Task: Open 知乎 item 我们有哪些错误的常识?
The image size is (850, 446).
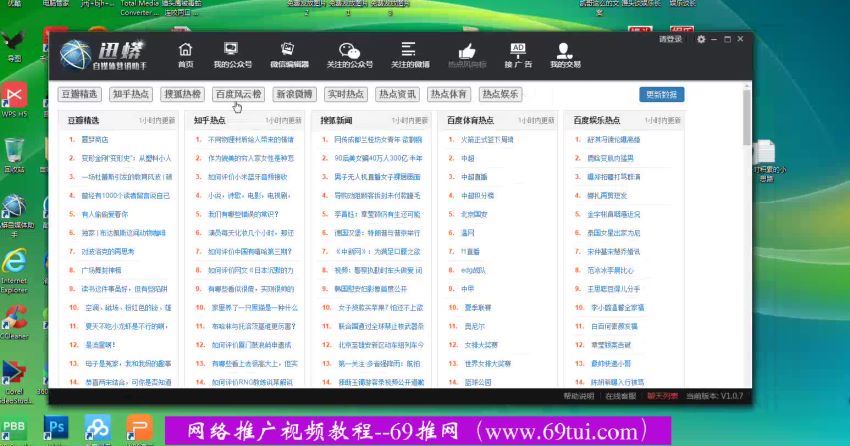Action: (x=243, y=214)
